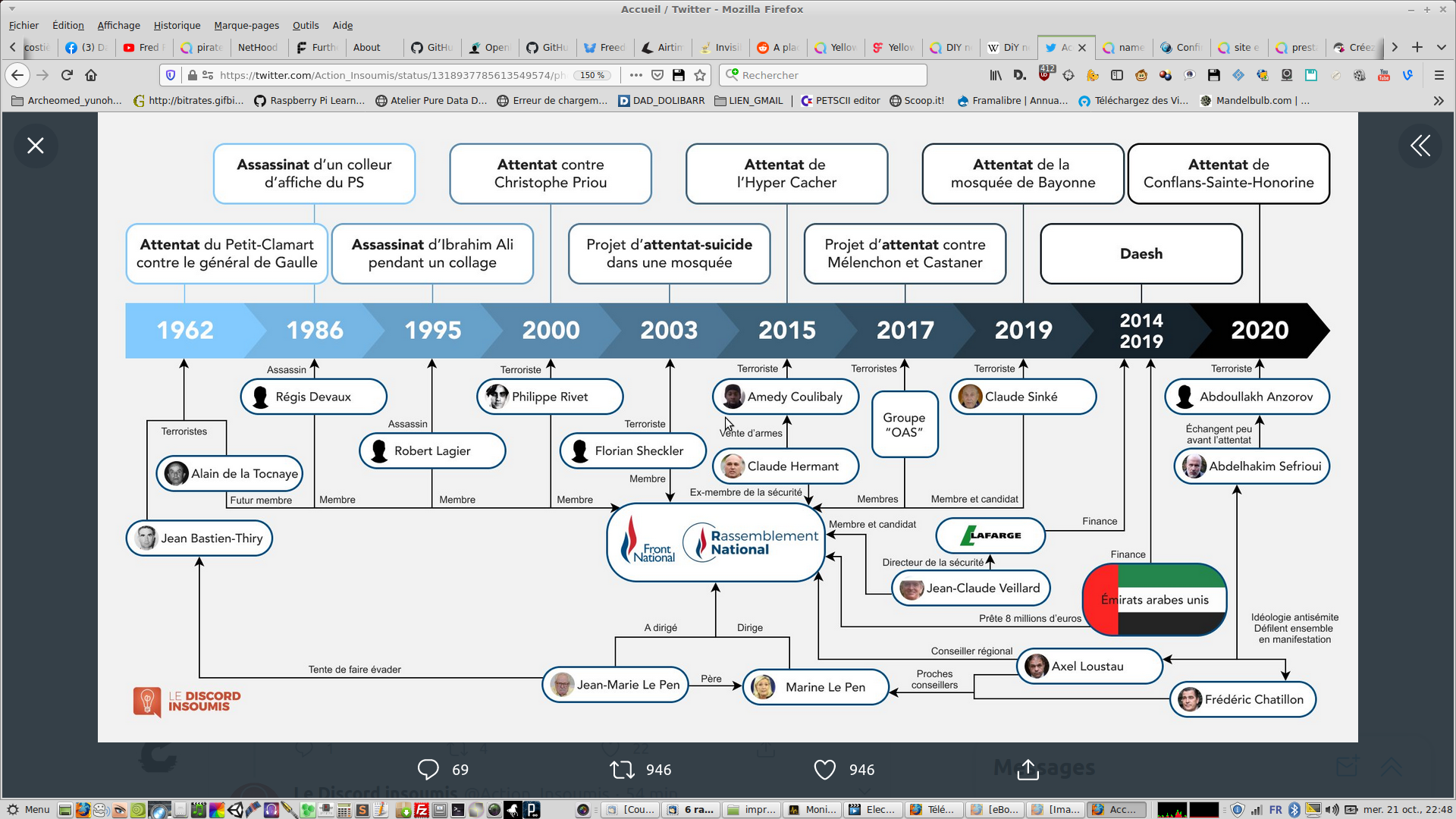The image size is (1456, 819).
Task: Click the share upload icon
Action: pyautogui.click(x=1028, y=770)
